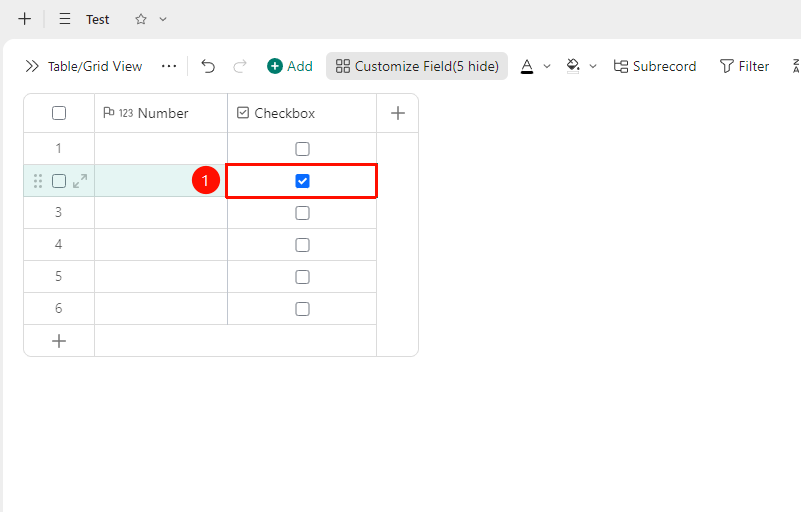Screen dimensions: 801x512
Task: Open Customize Field(5 hide) settings
Action: pos(417,66)
